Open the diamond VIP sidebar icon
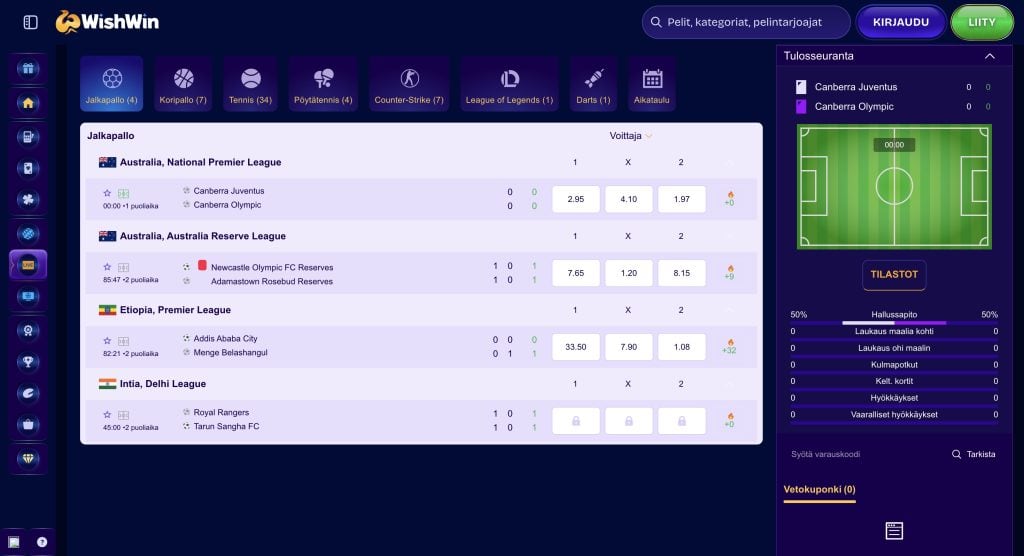The height and width of the screenshot is (556, 1024). pos(28,459)
